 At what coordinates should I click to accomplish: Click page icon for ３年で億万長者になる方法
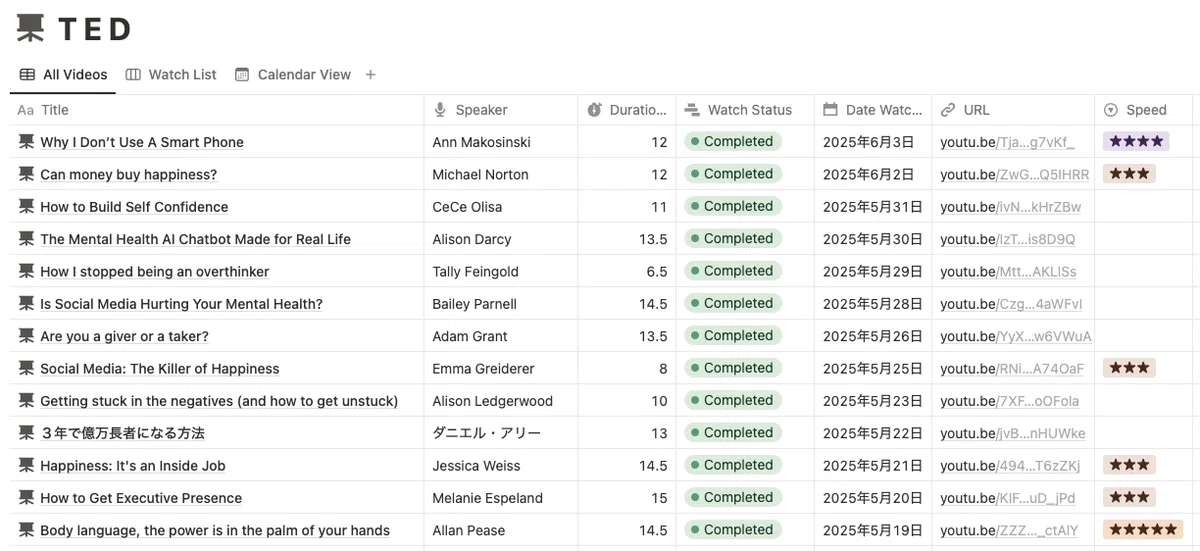point(26,433)
